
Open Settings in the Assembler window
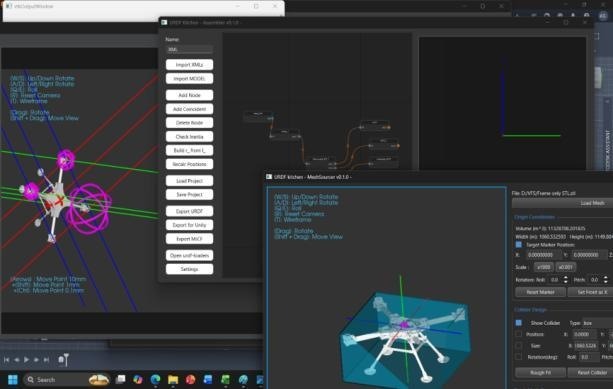click(189, 269)
